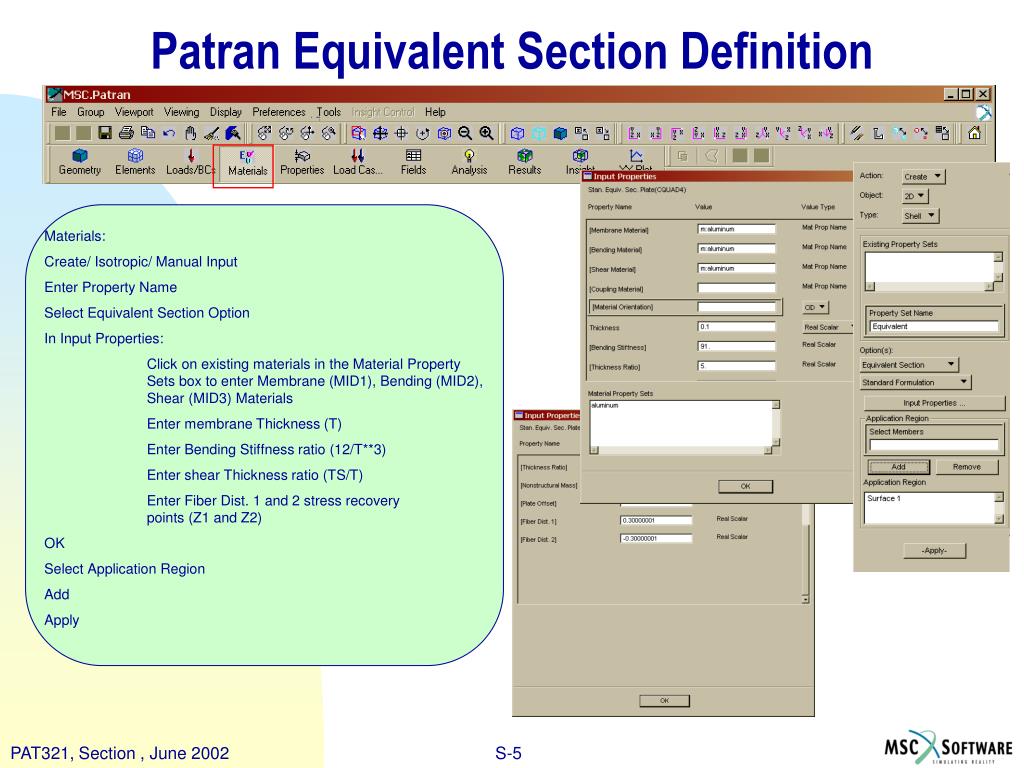1024x768 pixels.
Task: Click the Zoom Out magnifier icon
Action: coord(465,133)
